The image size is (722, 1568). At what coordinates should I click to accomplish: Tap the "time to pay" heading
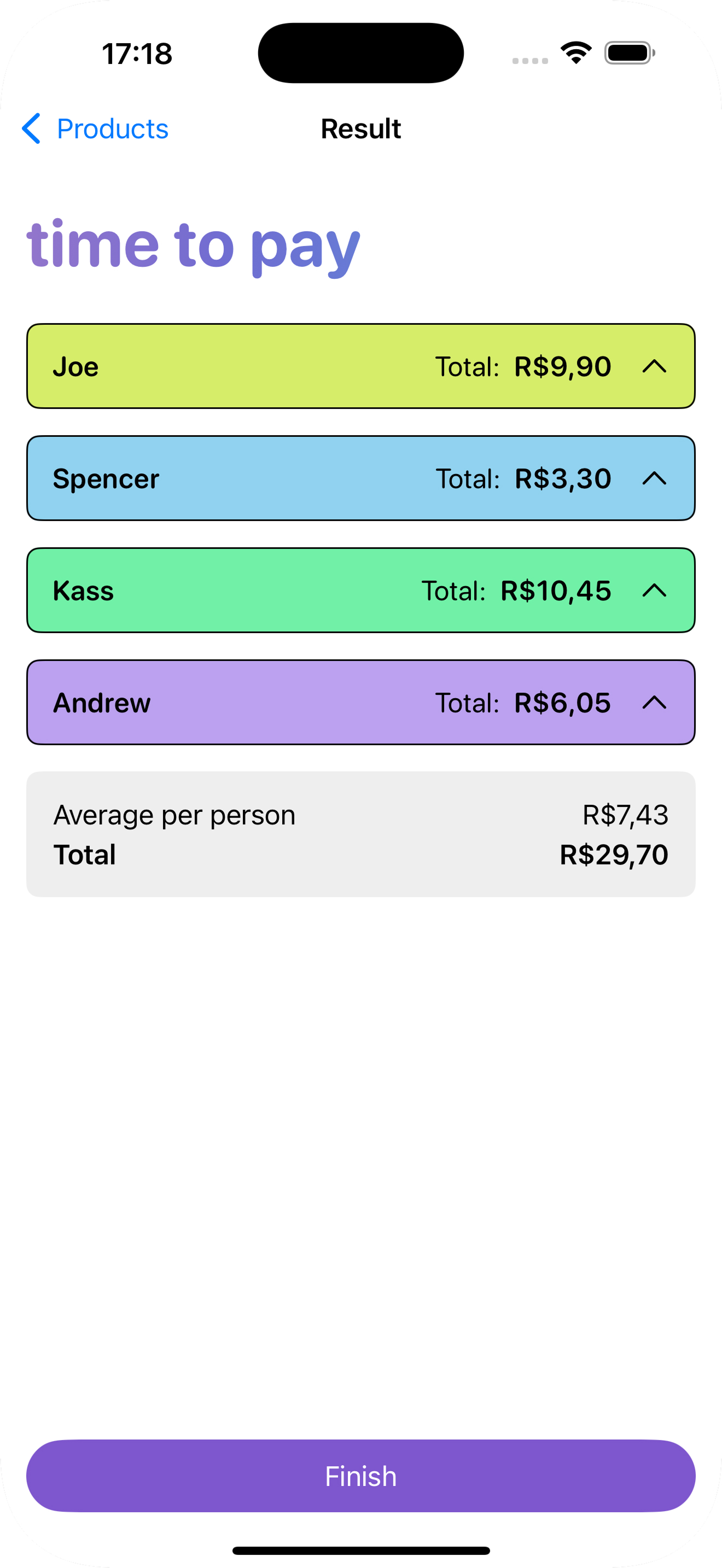194,245
